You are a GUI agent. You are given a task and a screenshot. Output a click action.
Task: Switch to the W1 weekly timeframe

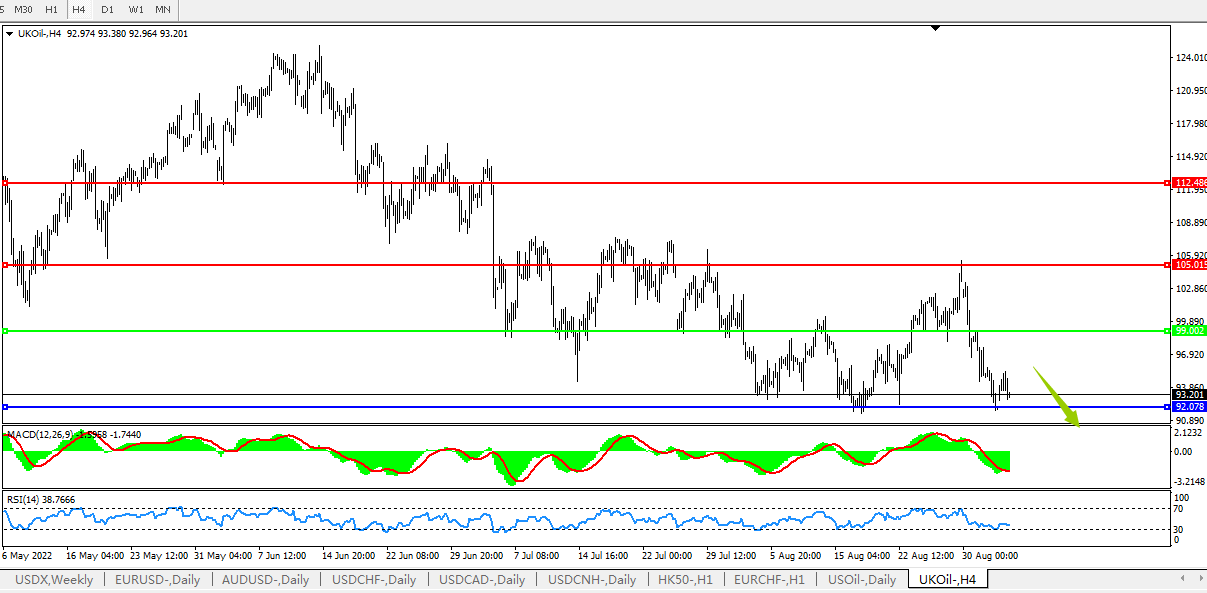tap(136, 9)
